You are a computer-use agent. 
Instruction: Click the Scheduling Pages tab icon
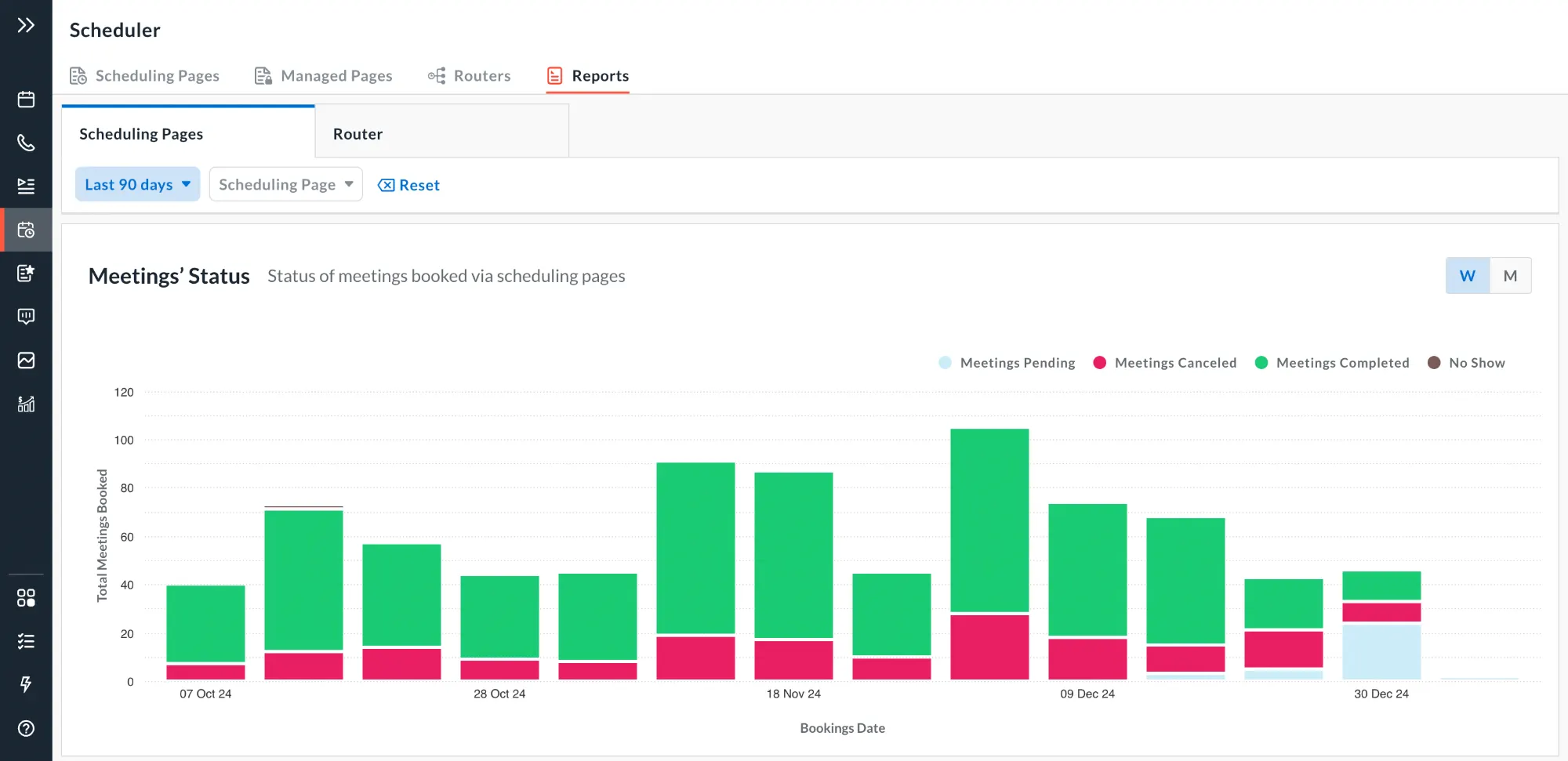pos(78,76)
